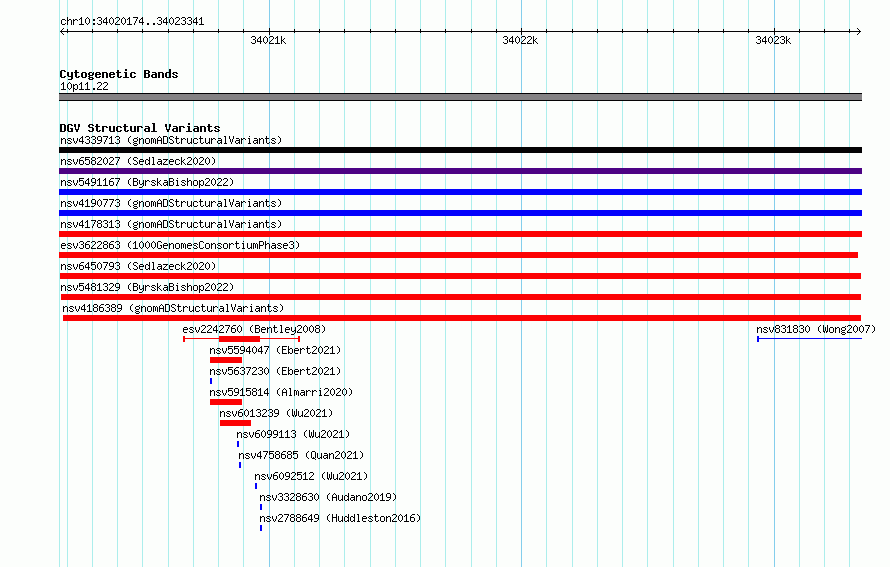This screenshot has width=890, height=567.
Task: Click the blue nsv4758685 tick mark
Action: [240, 465]
